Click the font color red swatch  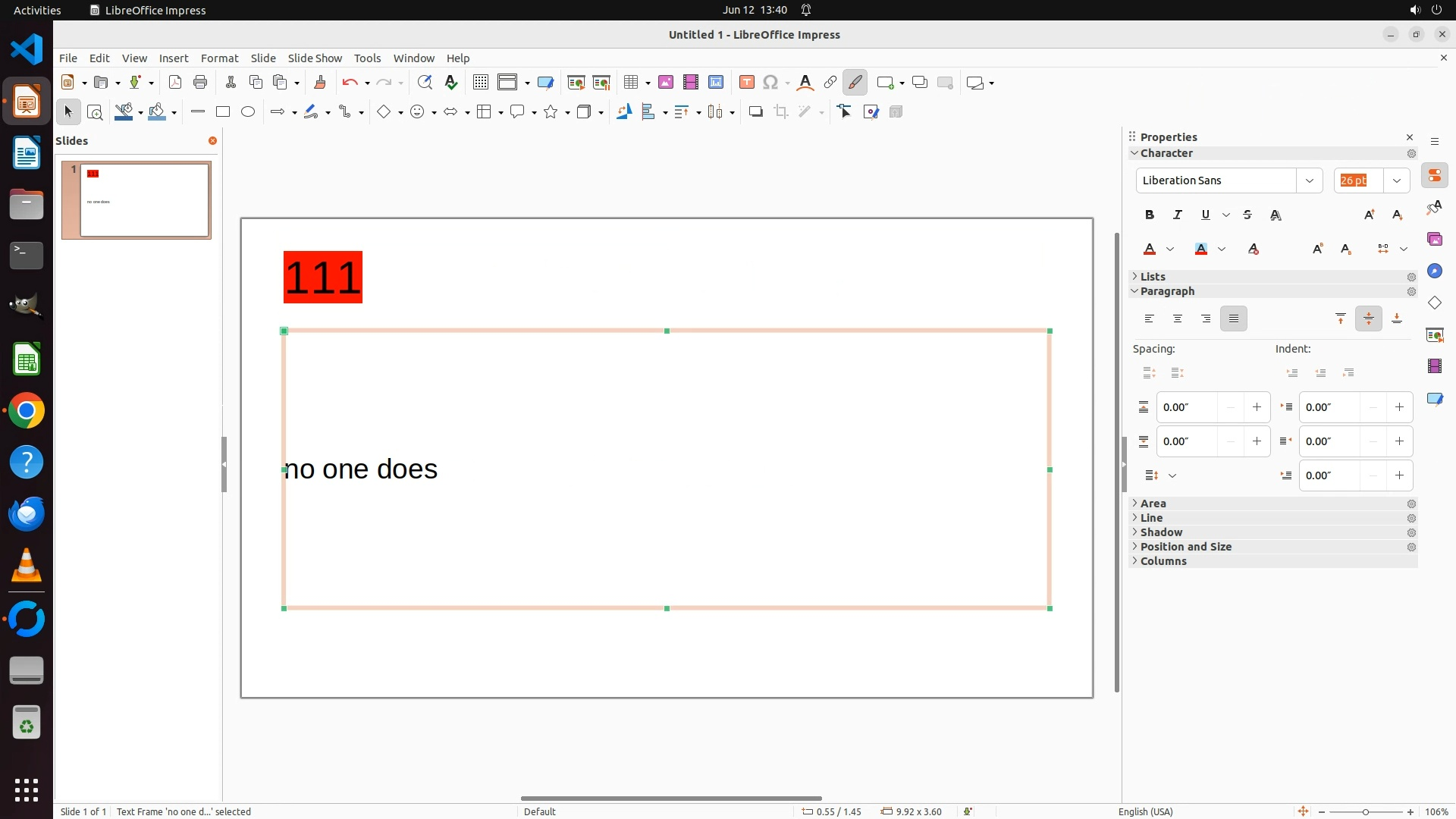pyautogui.click(x=1150, y=249)
